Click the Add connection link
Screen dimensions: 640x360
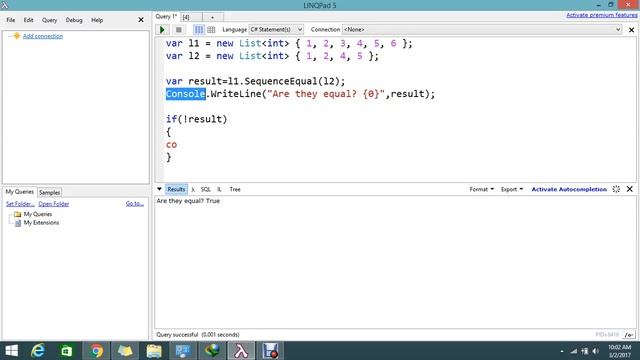[x=43, y=36]
